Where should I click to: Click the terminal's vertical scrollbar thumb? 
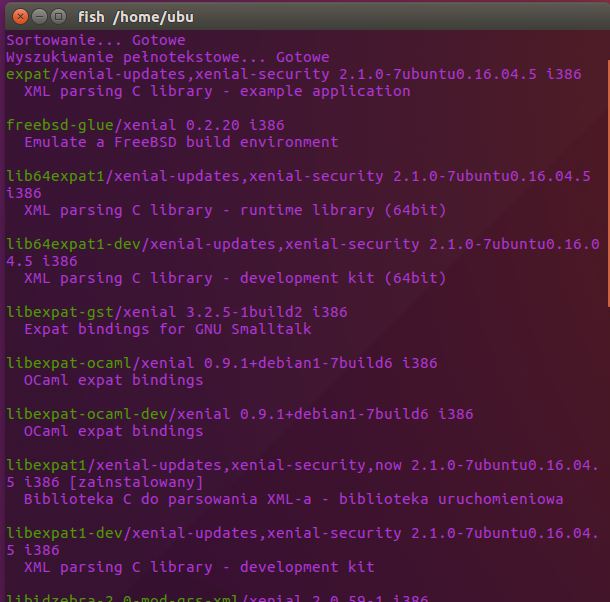(x=606, y=180)
